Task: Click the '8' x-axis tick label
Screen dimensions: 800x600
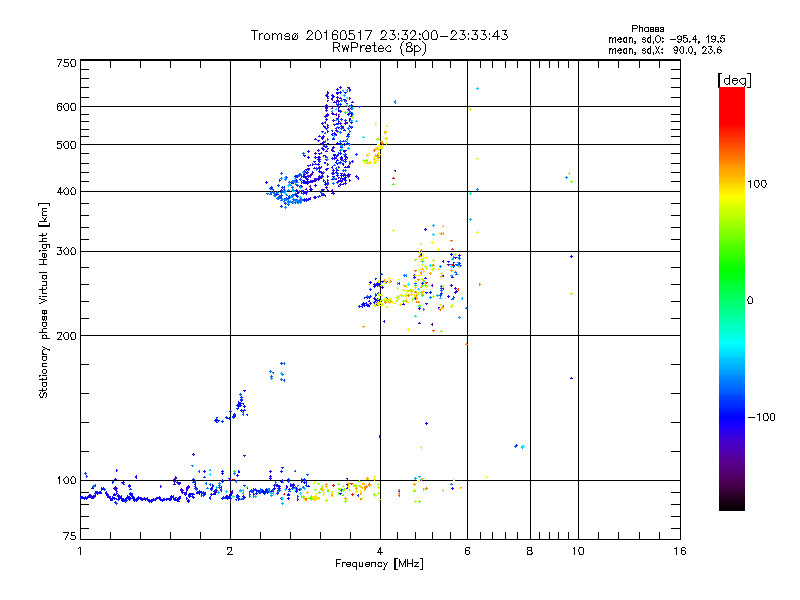Action: pyautogui.click(x=530, y=551)
